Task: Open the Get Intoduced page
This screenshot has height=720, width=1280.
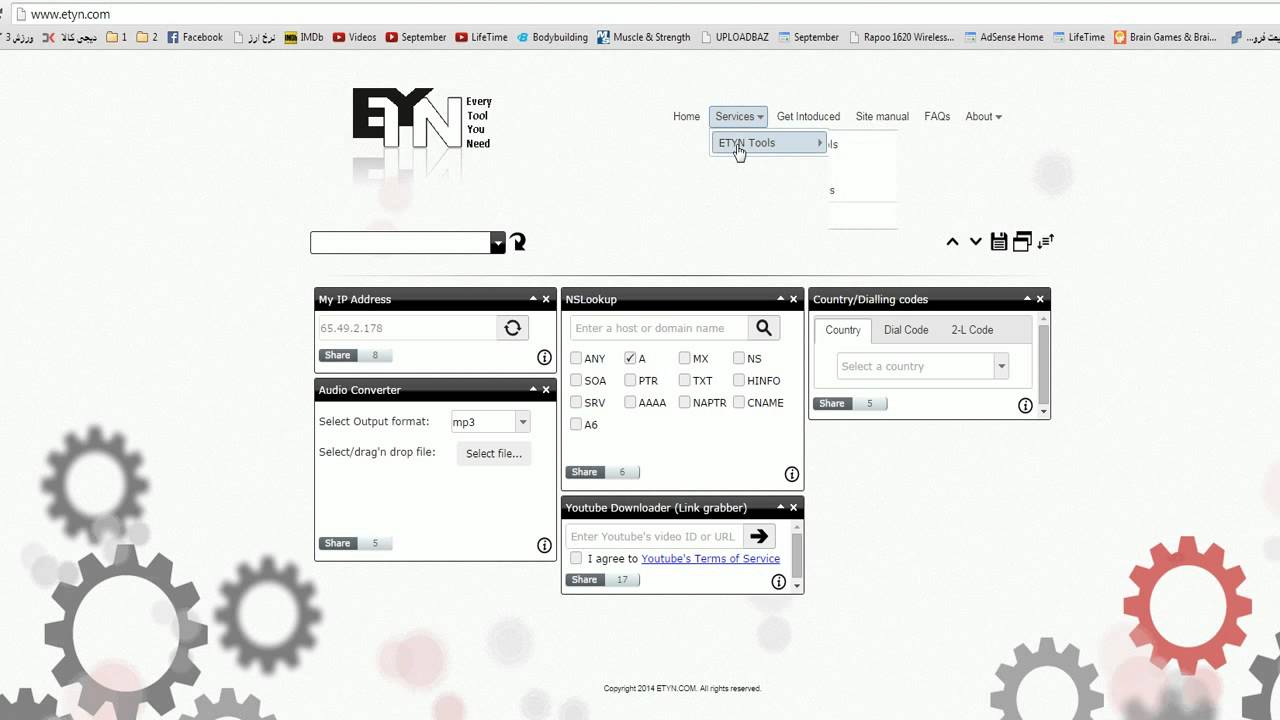Action: 808,117
